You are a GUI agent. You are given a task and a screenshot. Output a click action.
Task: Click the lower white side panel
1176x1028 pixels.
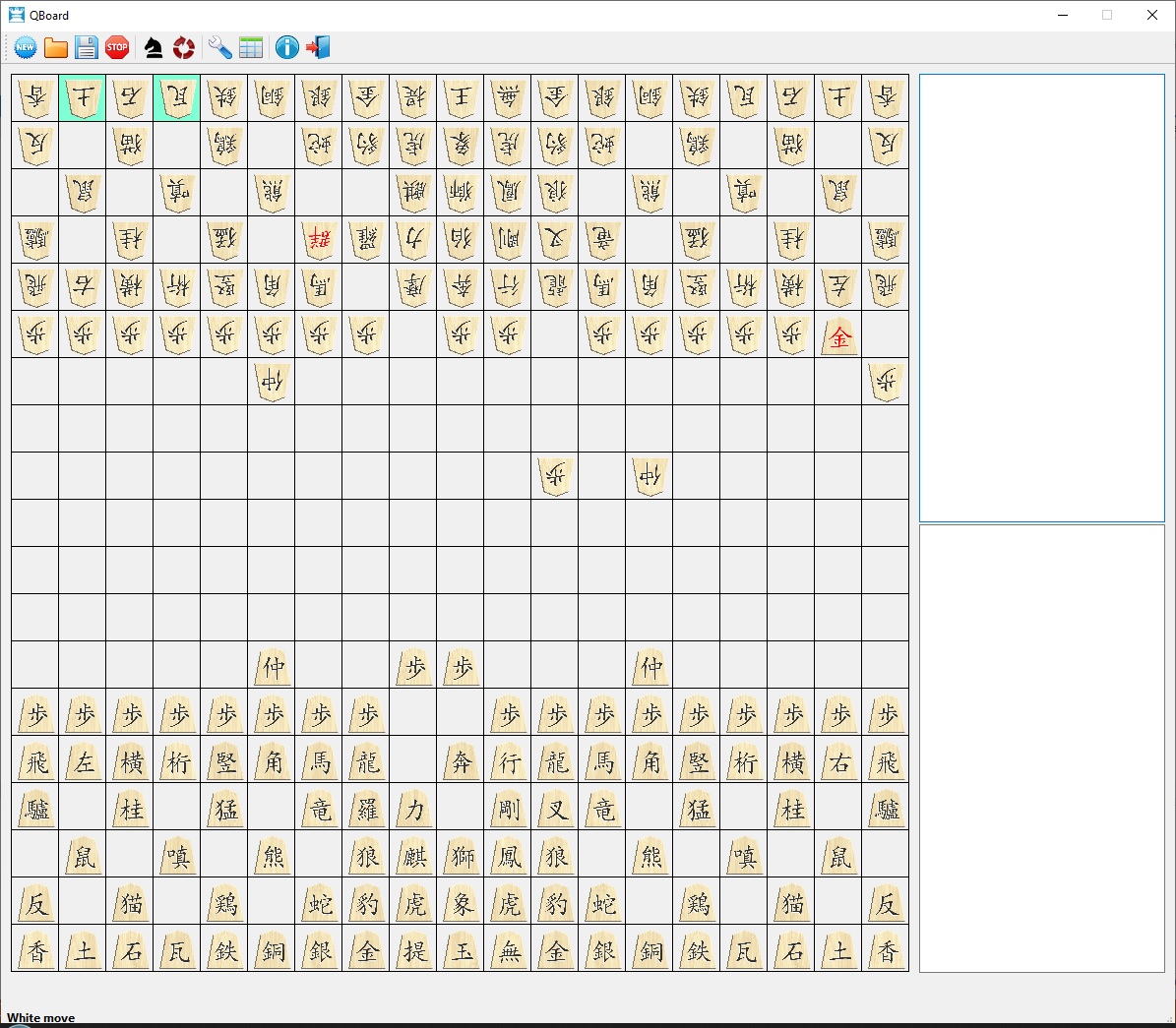point(1042,749)
